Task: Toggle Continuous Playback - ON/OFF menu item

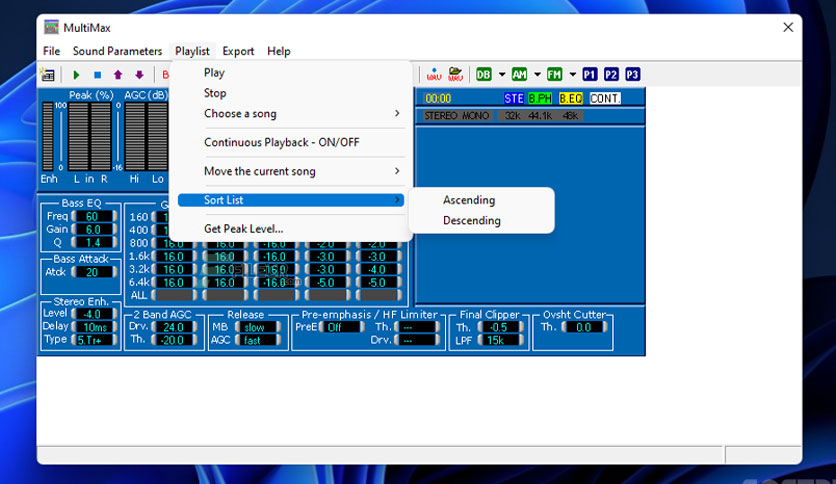Action: coord(291,142)
